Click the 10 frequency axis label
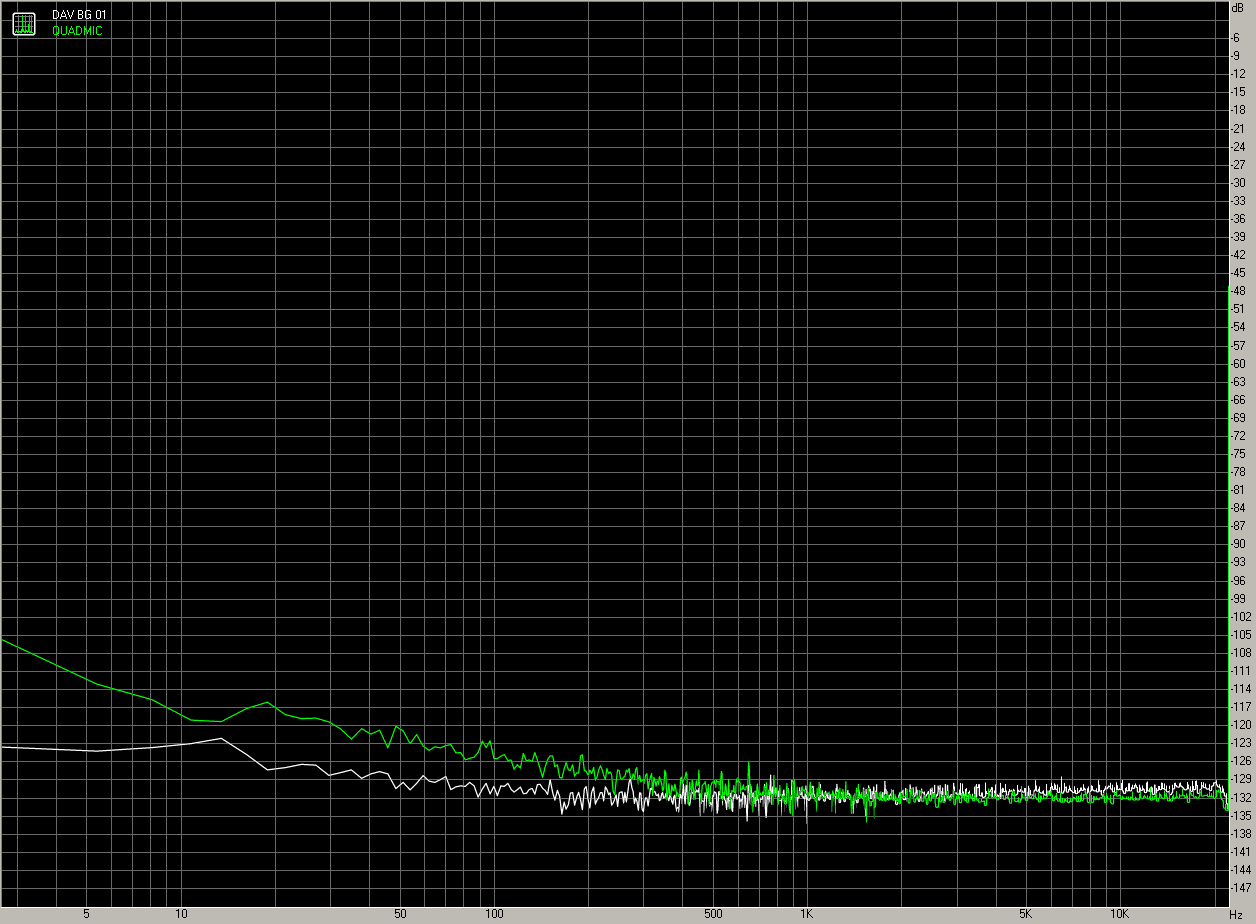This screenshot has width=1256, height=924. 181,915
